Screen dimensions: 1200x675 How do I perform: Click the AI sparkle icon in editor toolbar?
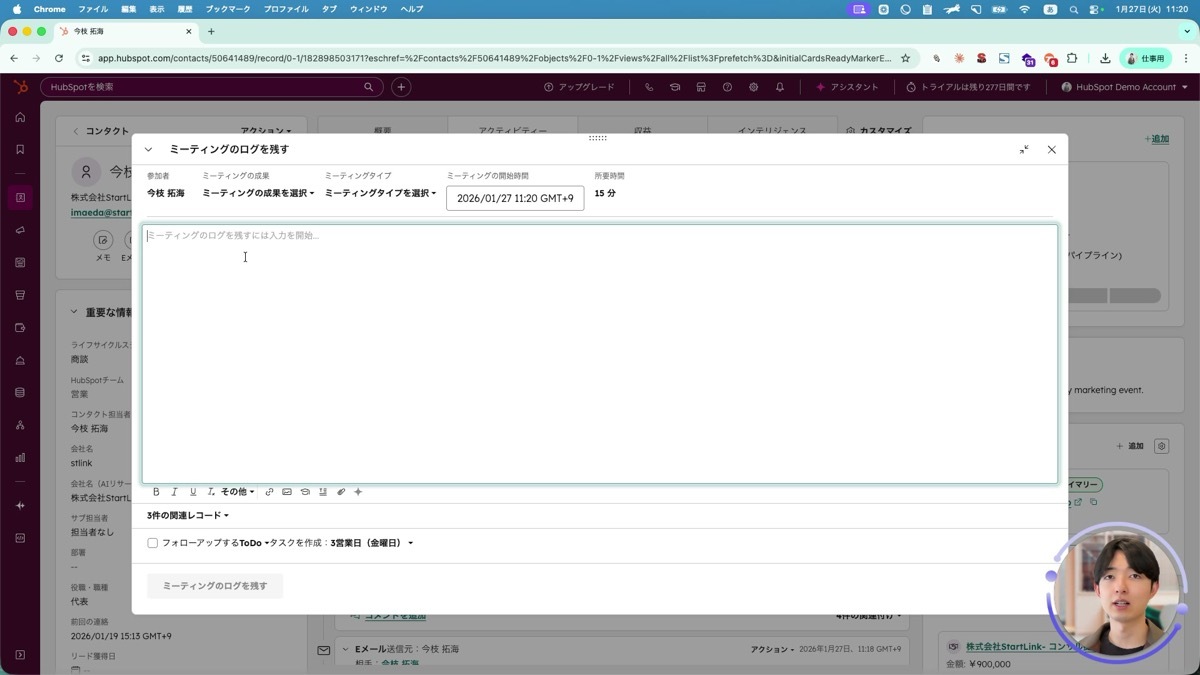(x=358, y=492)
